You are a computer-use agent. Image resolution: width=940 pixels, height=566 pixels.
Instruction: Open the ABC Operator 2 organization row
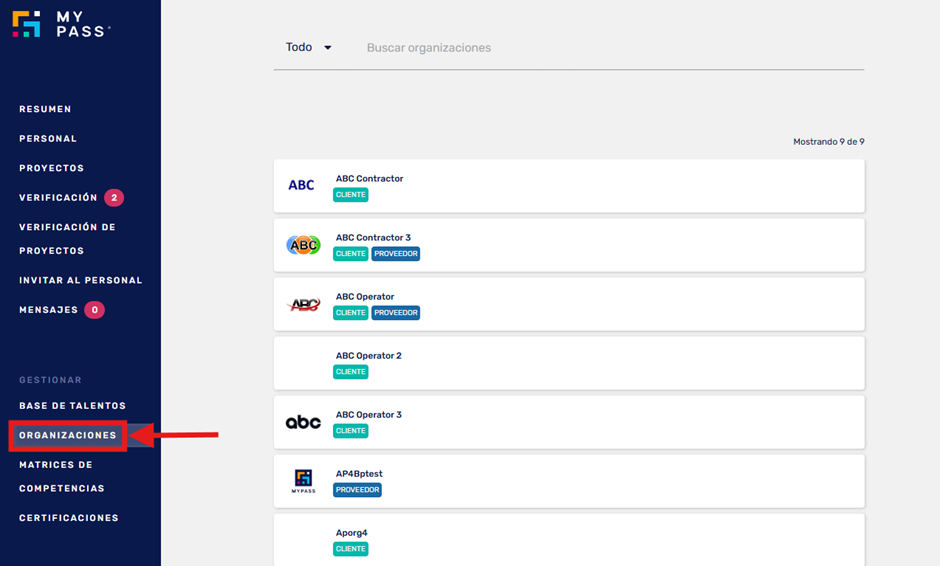(x=569, y=363)
